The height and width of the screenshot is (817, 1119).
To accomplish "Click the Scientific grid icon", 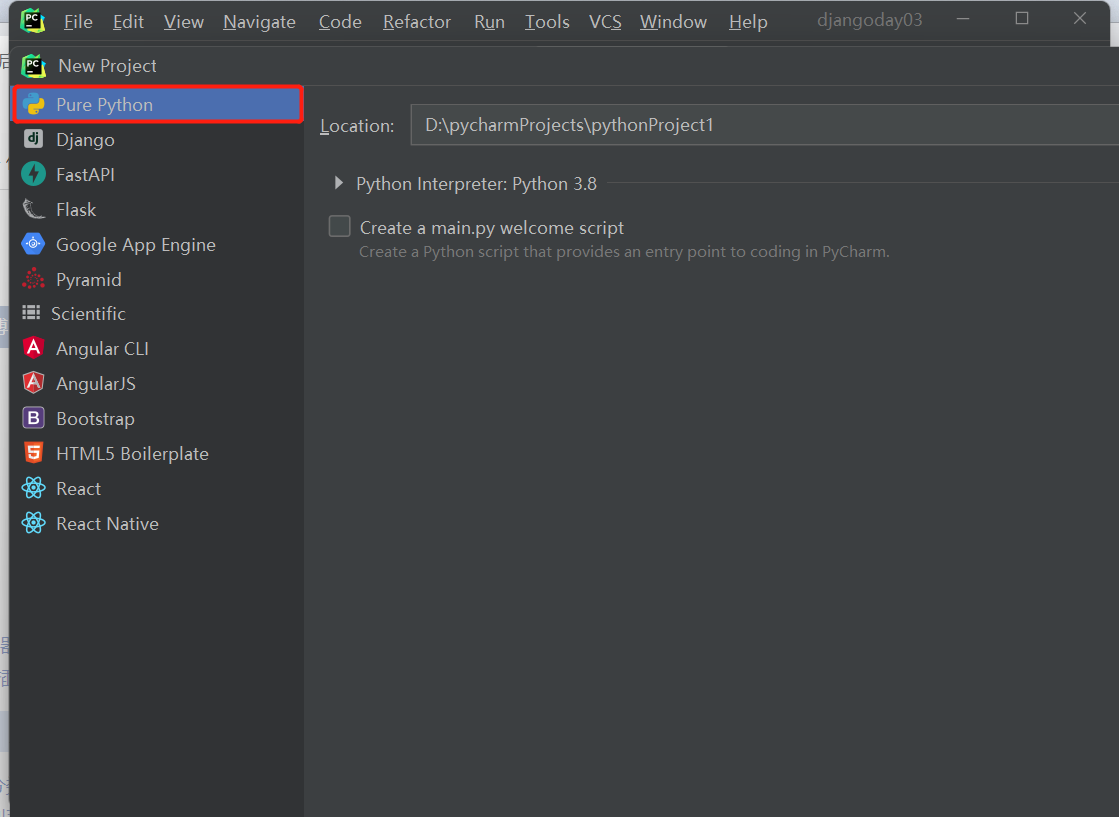I will click(31, 313).
